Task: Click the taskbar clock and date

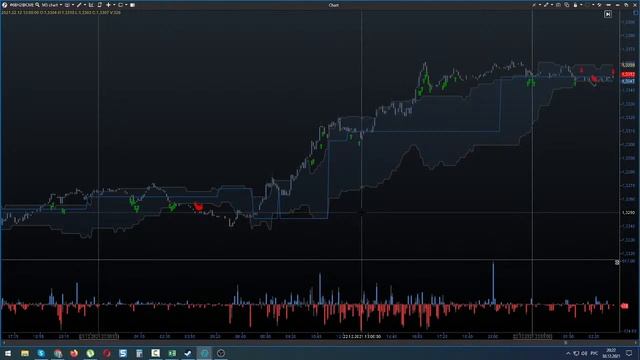Action: (x=611, y=353)
